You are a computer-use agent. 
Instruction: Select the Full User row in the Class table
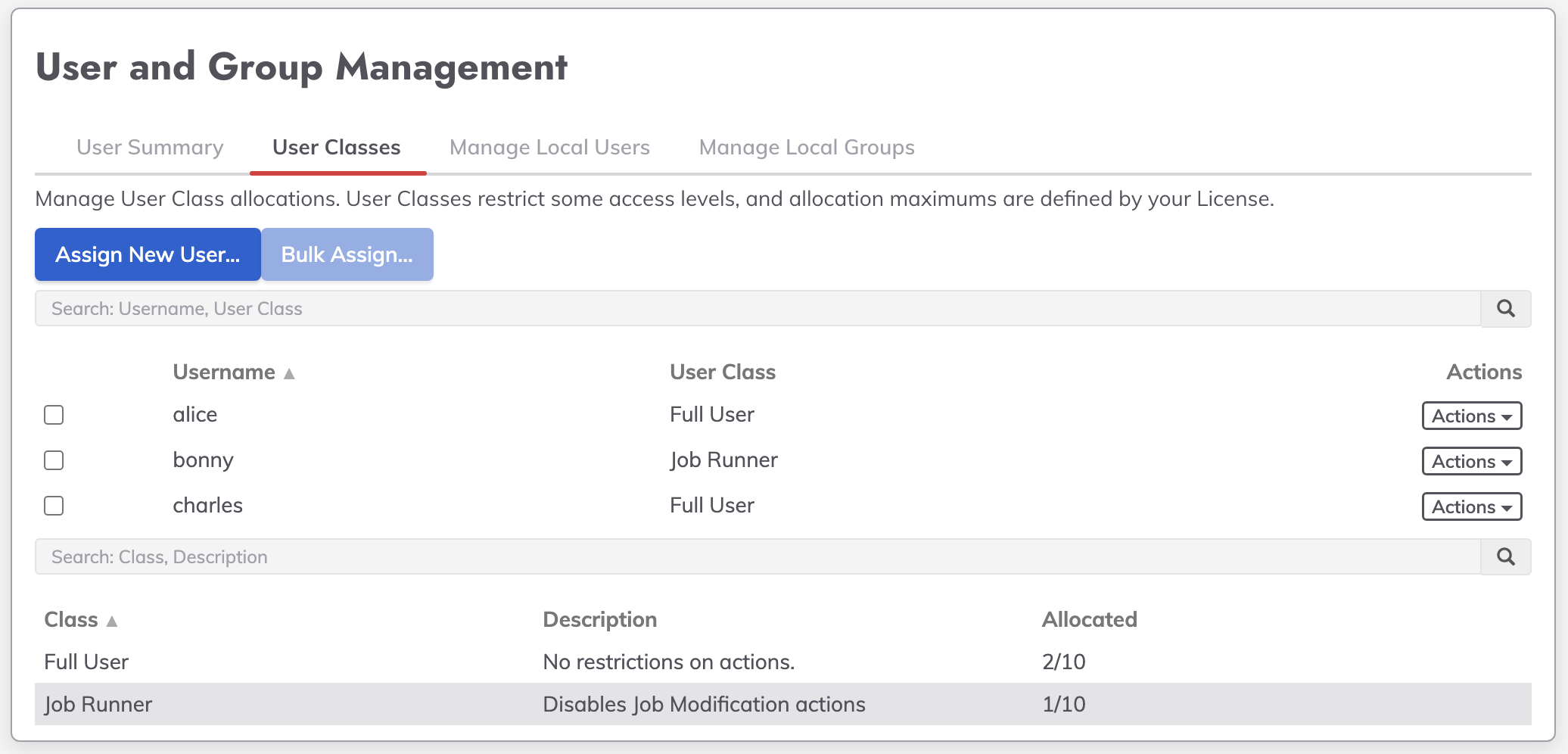[x=783, y=662]
